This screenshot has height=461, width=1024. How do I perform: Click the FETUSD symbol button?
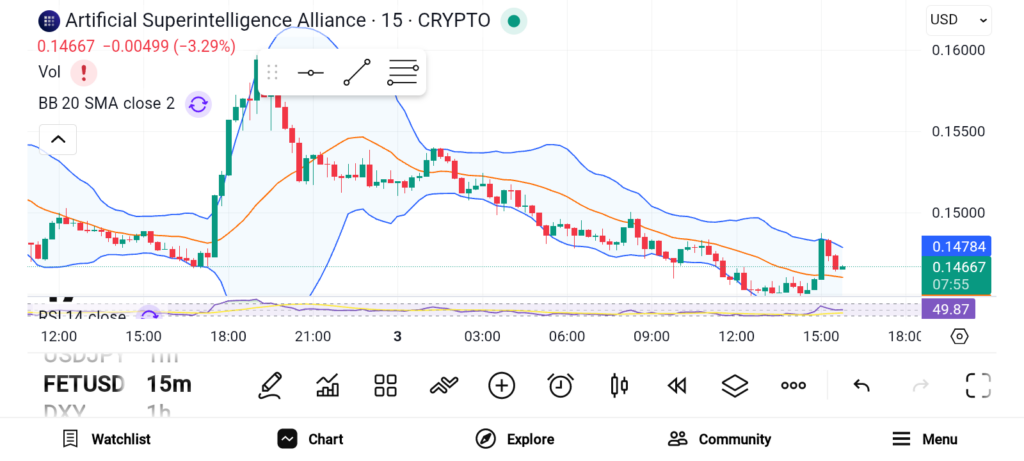click(86, 384)
